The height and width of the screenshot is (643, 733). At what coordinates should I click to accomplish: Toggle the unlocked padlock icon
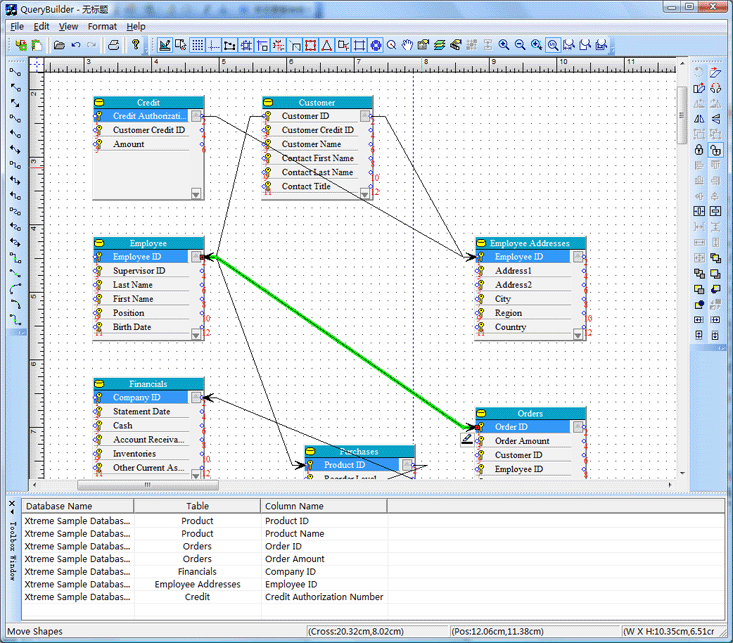[x=715, y=150]
